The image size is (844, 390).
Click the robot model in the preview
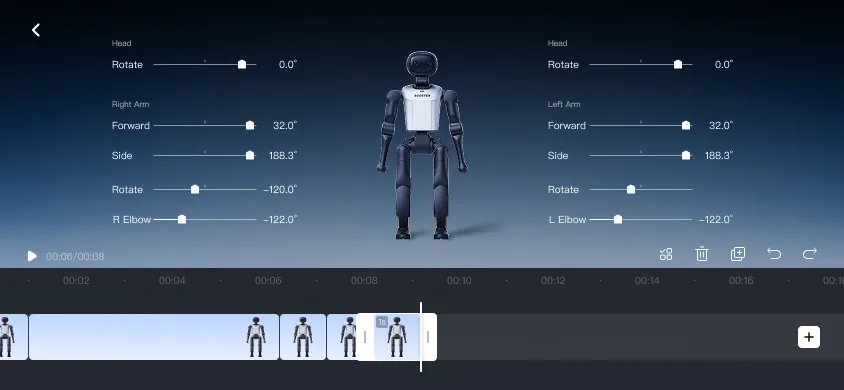[x=422, y=145]
